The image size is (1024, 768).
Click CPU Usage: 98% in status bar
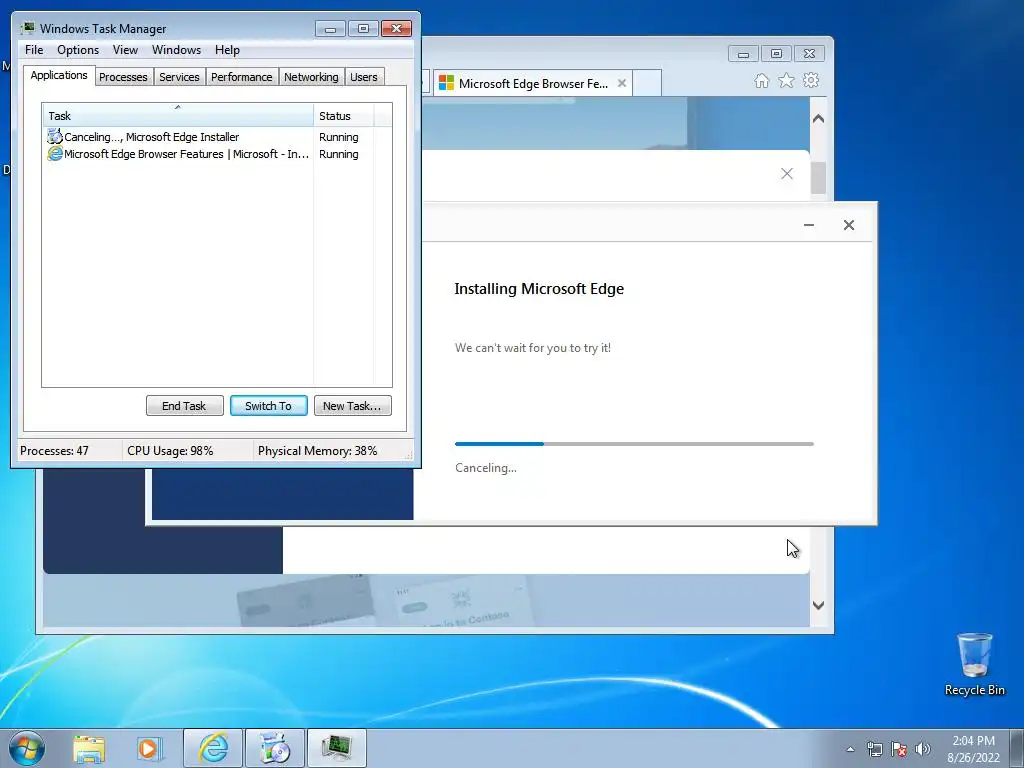(x=170, y=451)
